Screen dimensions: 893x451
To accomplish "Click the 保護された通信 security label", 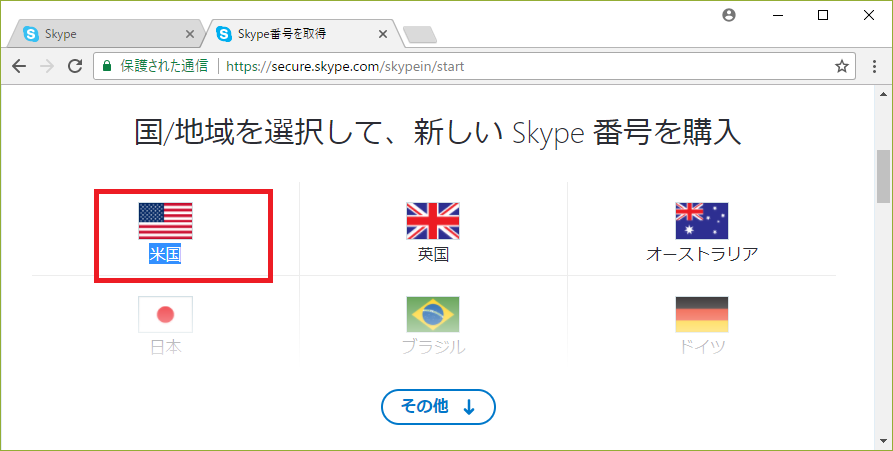I will tap(164, 66).
